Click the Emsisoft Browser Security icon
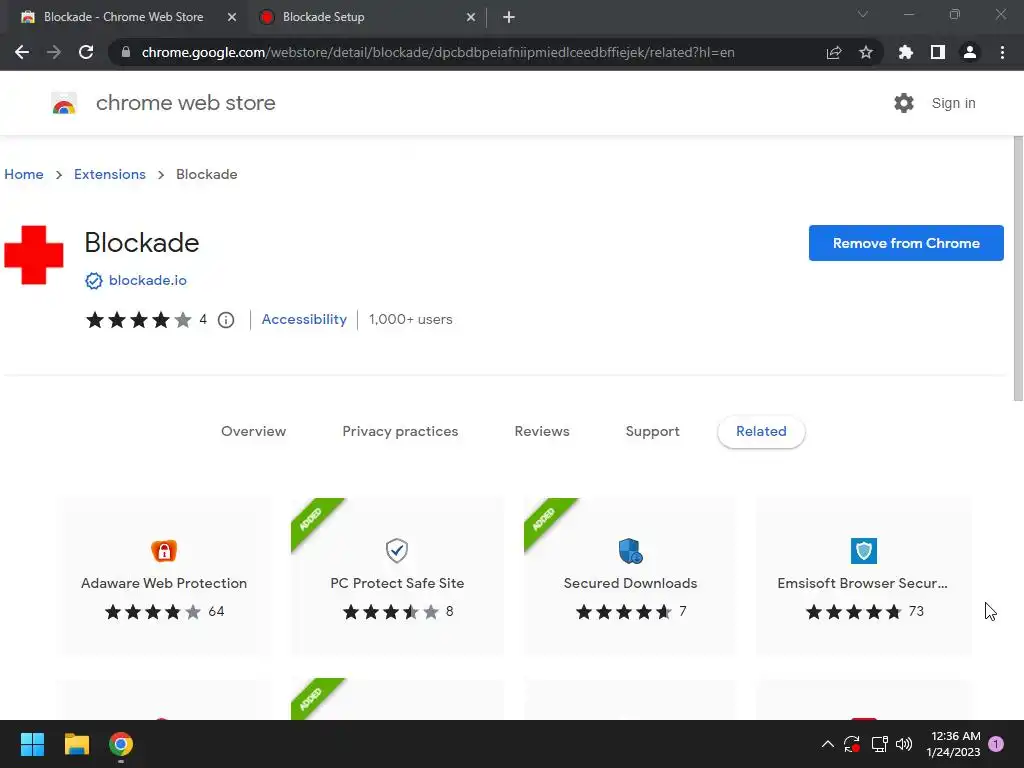Screen dimensions: 1024x768 point(863,551)
